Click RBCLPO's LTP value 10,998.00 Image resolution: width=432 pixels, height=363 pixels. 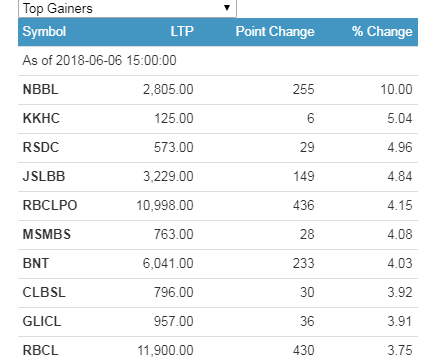165,205
